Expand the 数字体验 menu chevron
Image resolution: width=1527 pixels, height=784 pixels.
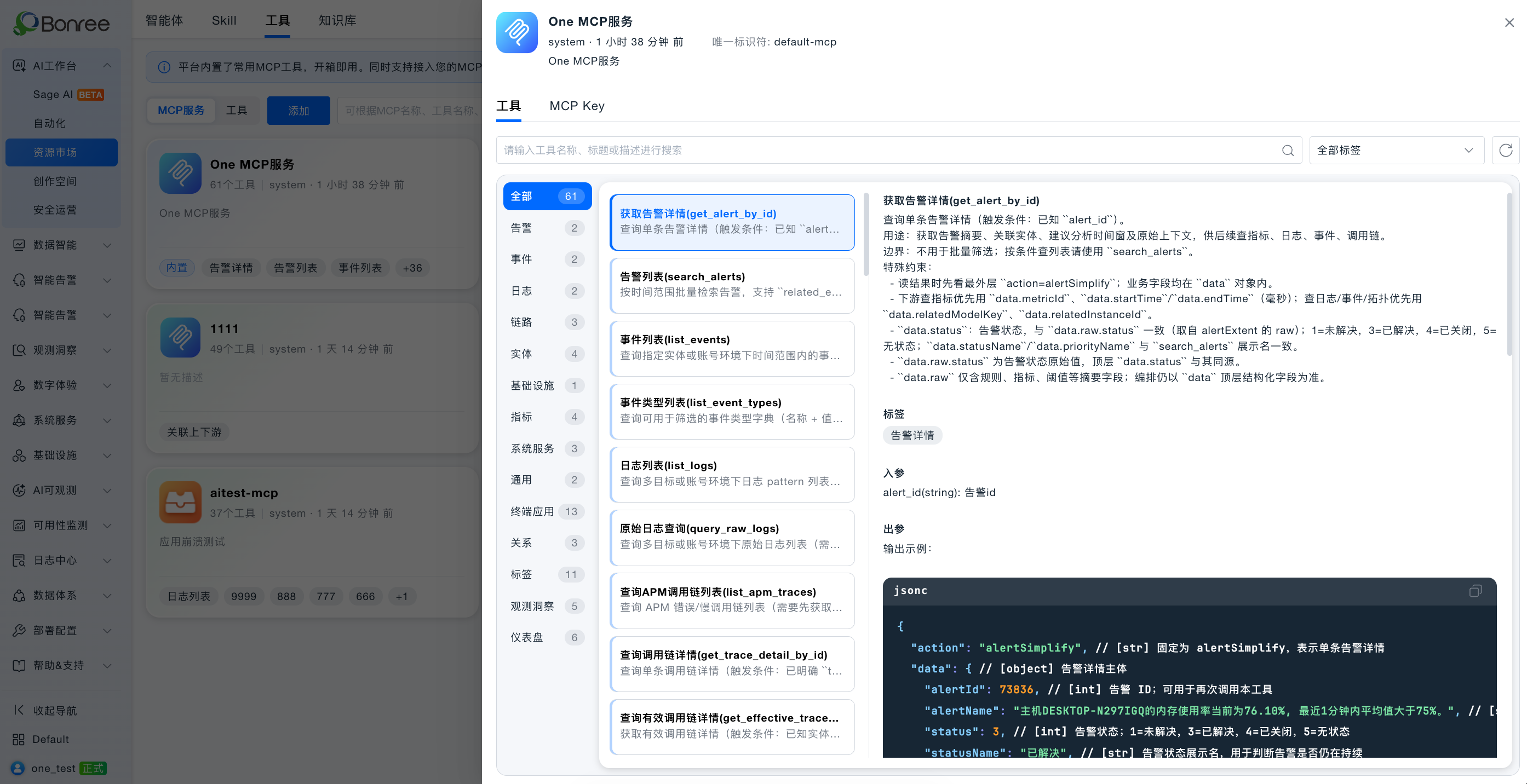pyautogui.click(x=107, y=385)
